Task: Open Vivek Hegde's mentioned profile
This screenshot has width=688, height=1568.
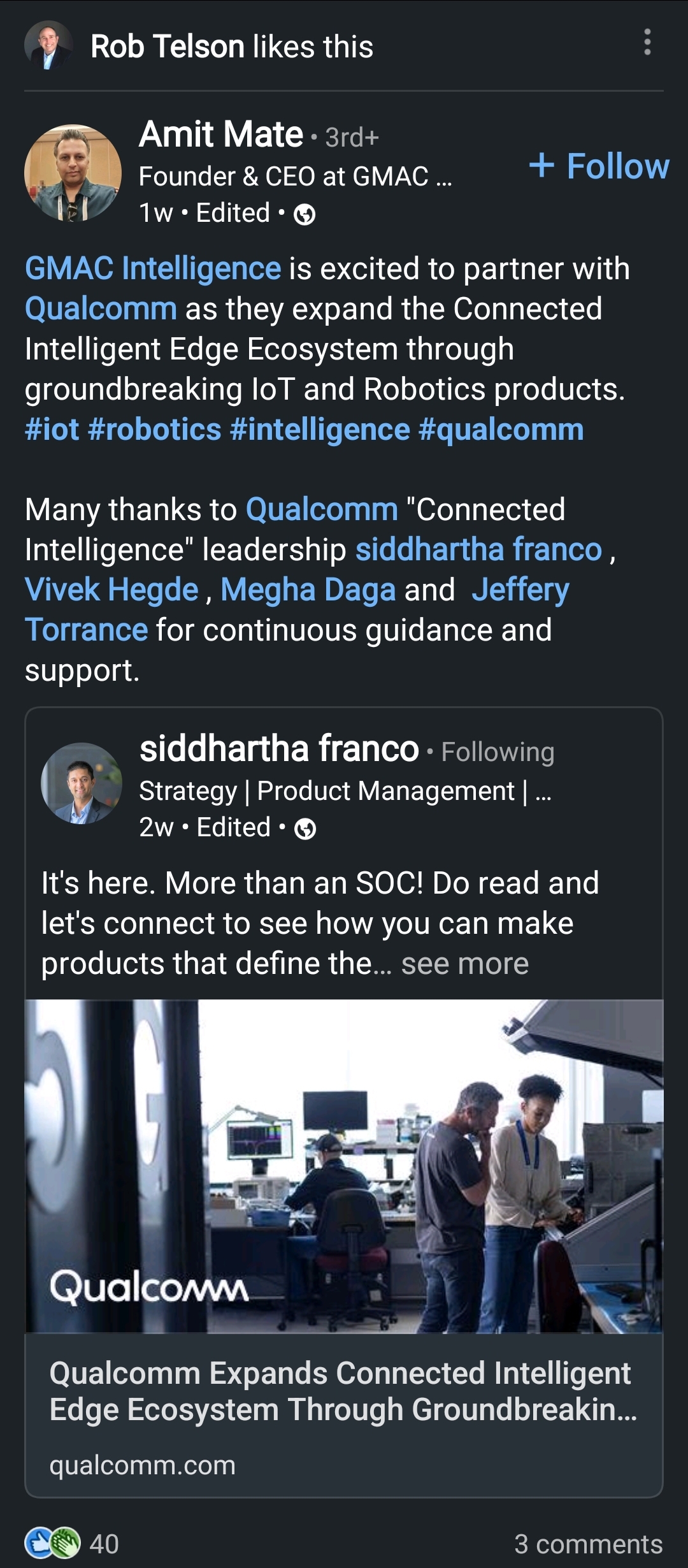Action: [x=111, y=590]
